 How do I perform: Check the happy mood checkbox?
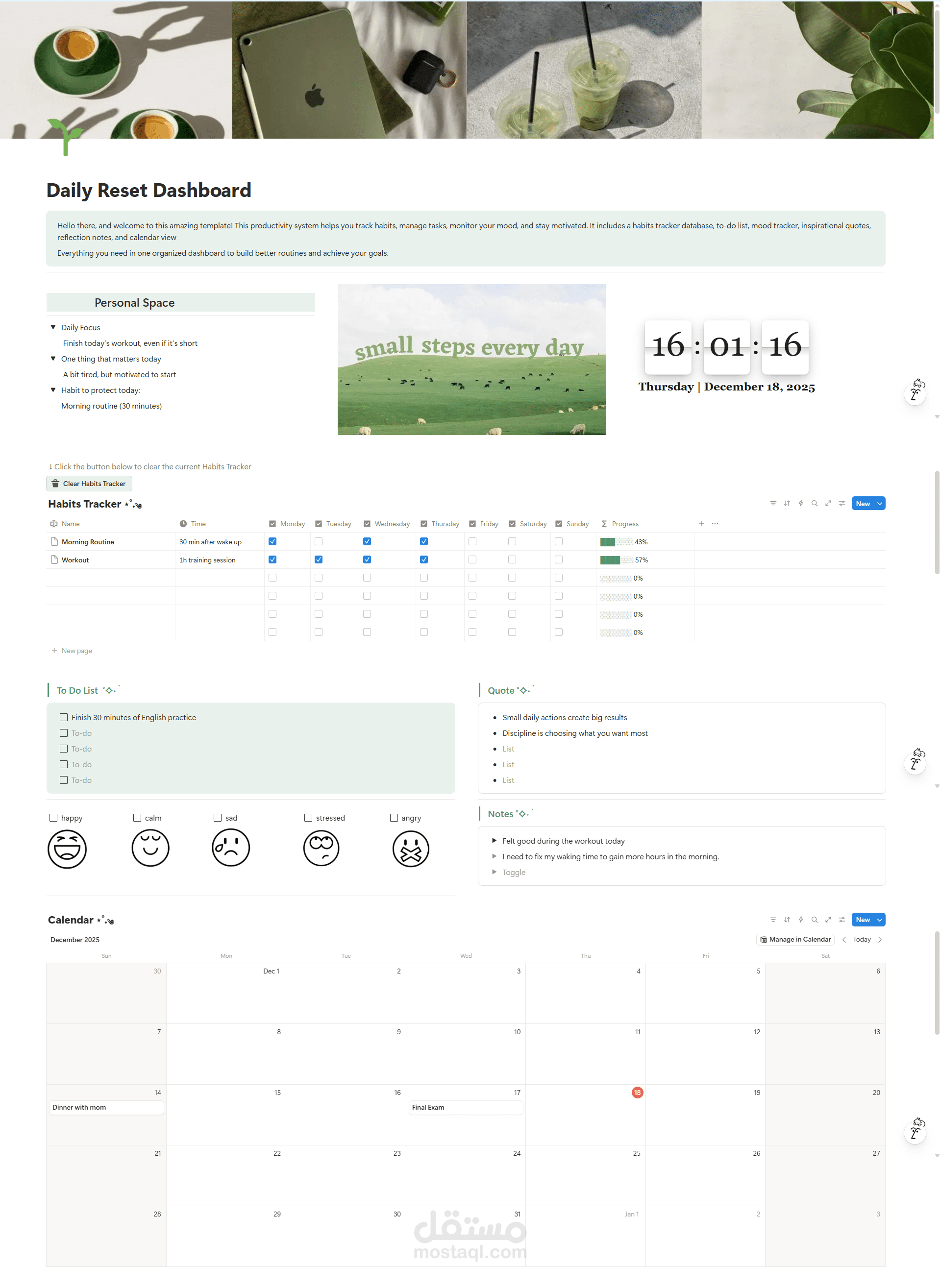tap(53, 818)
